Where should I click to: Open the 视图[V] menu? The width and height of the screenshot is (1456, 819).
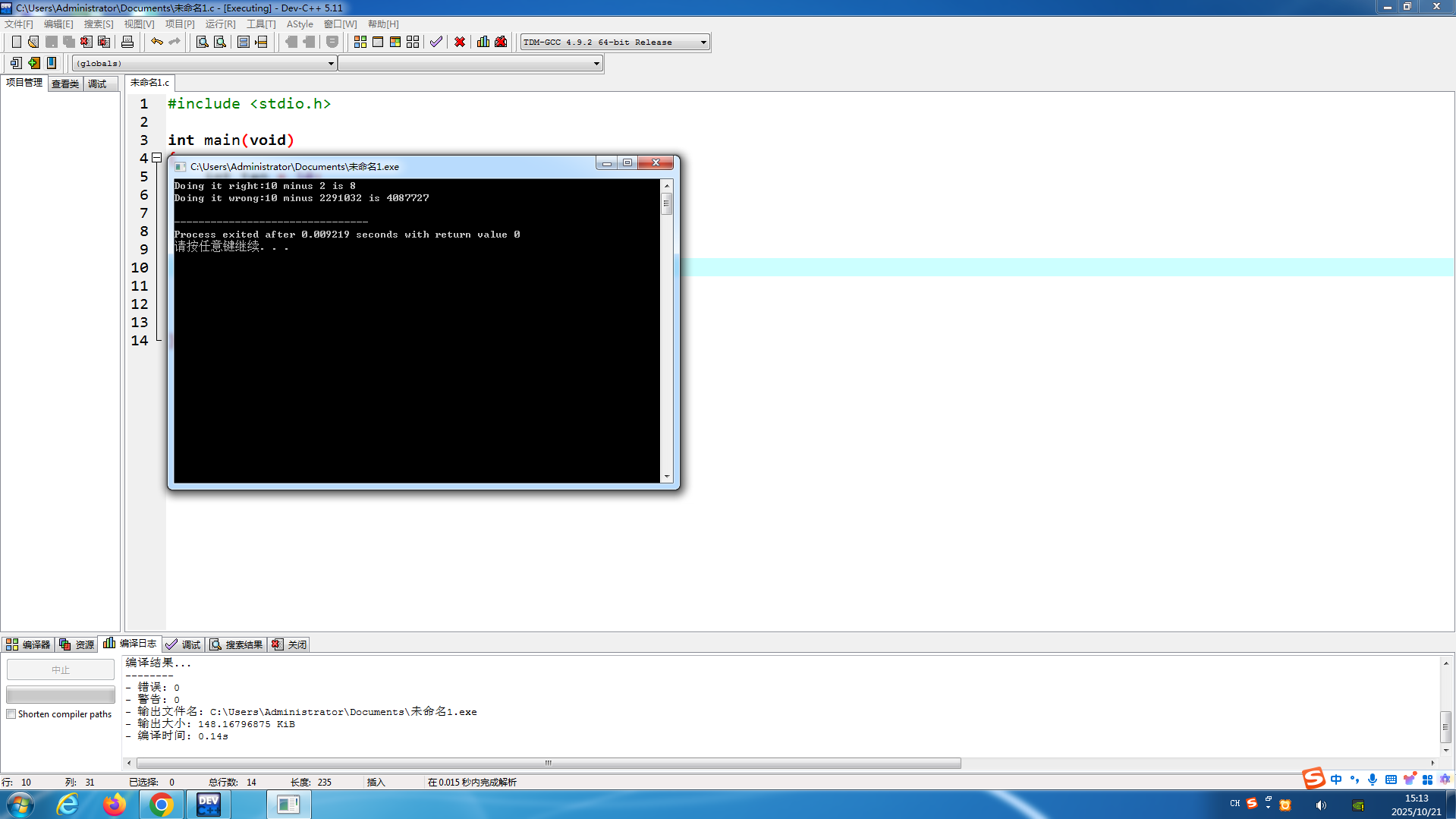pyautogui.click(x=139, y=24)
